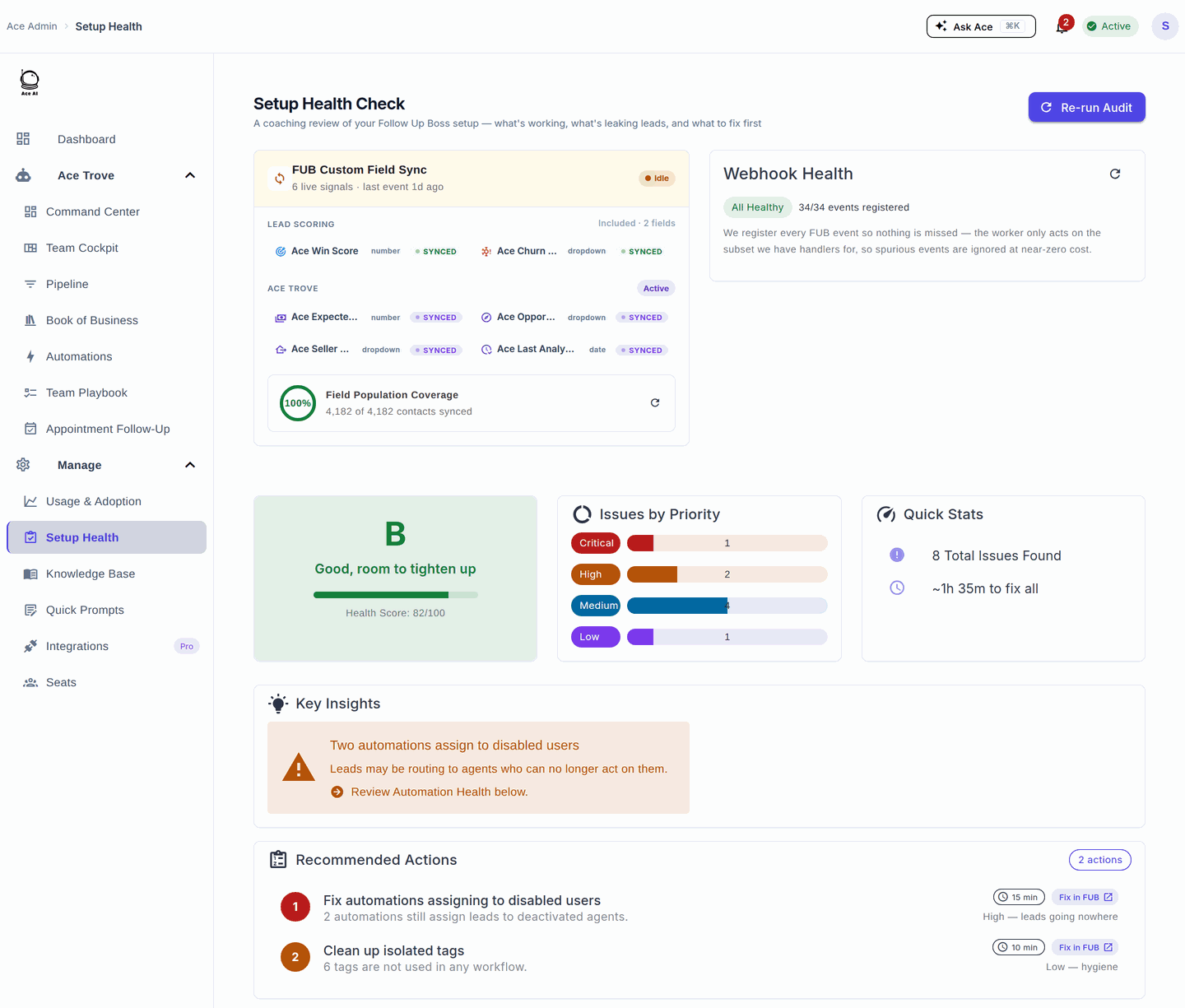
Task: Click the Book of Business icon
Action: (x=30, y=320)
